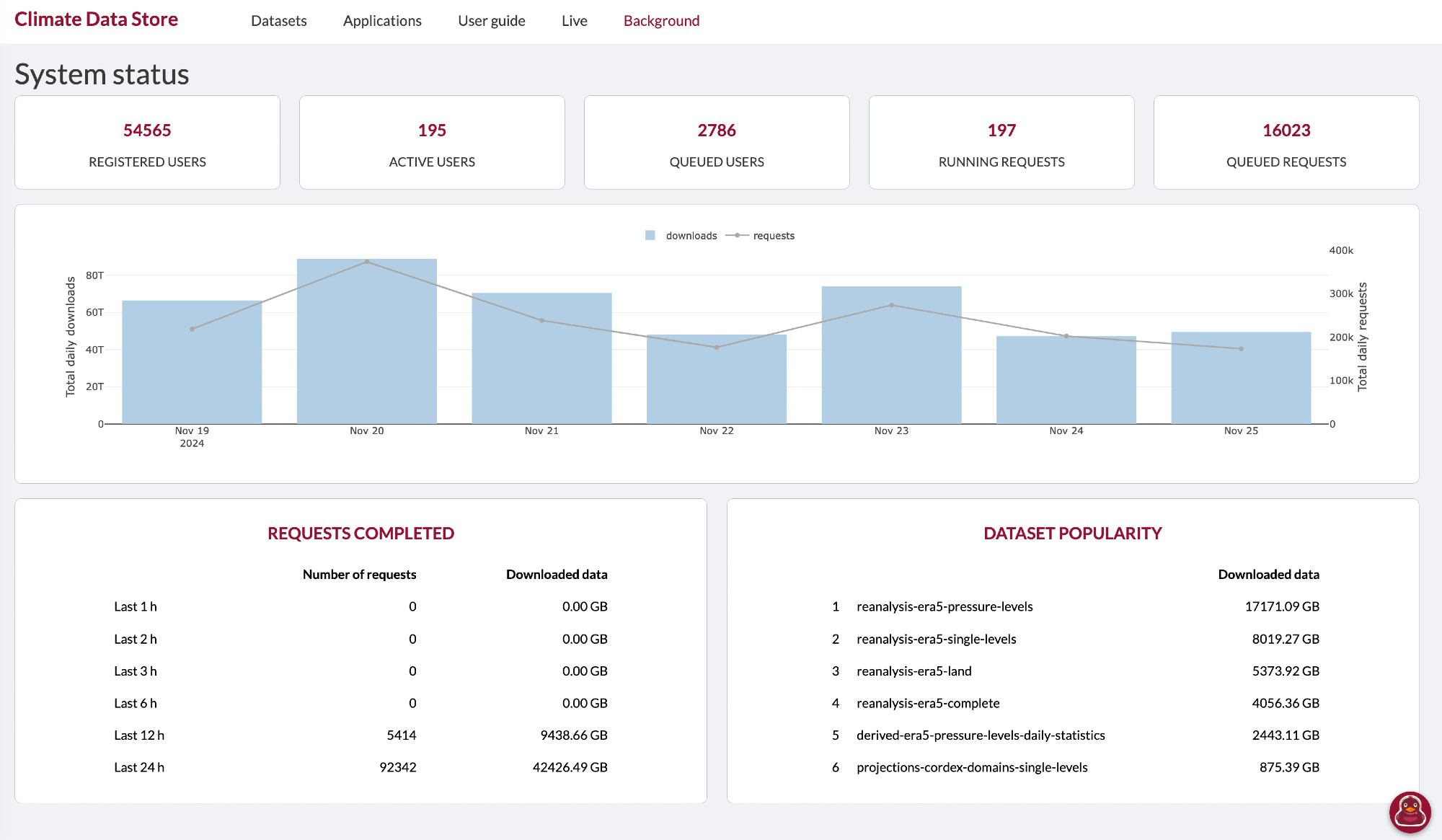Click projections-cordex-domains-single-levels dataset name
The image size is (1442, 840).
point(972,767)
